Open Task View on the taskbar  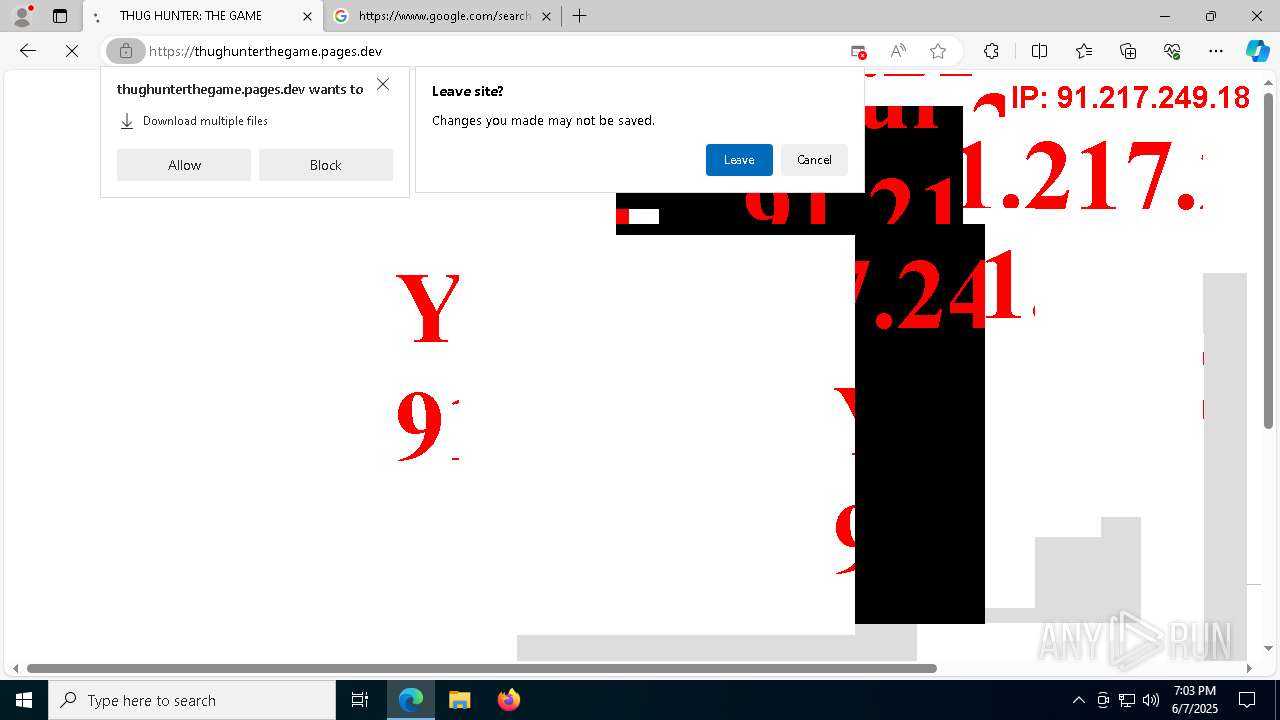point(360,700)
